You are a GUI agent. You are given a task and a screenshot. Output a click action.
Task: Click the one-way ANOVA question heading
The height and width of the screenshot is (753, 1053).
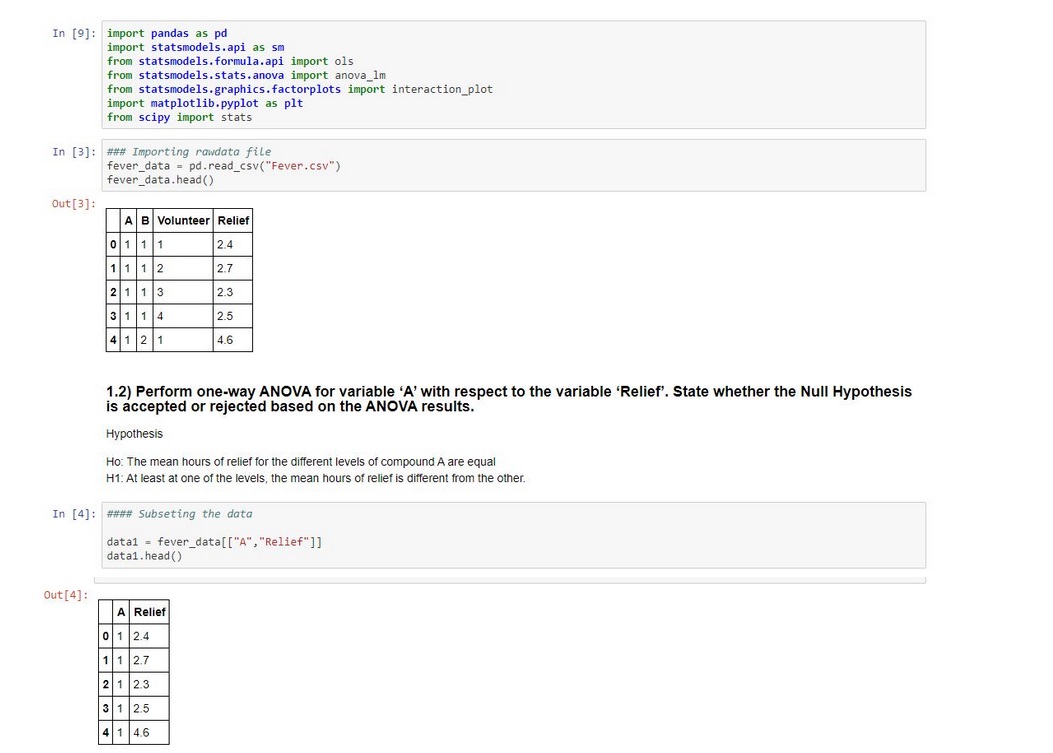(x=508, y=399)
